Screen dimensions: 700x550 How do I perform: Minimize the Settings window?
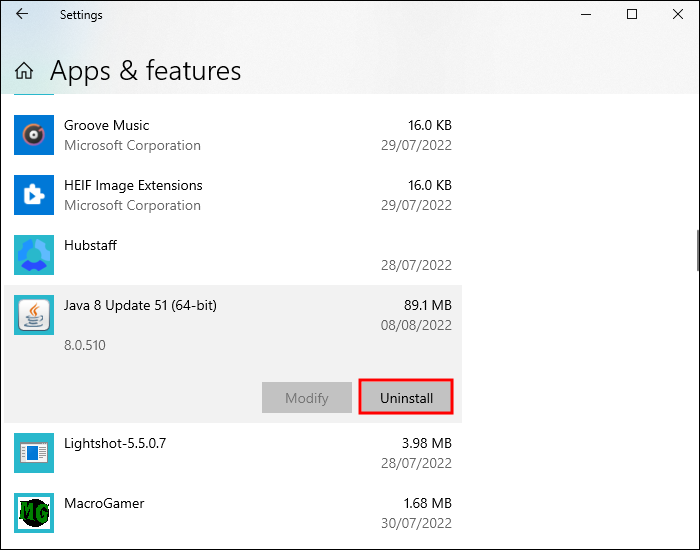586,15
